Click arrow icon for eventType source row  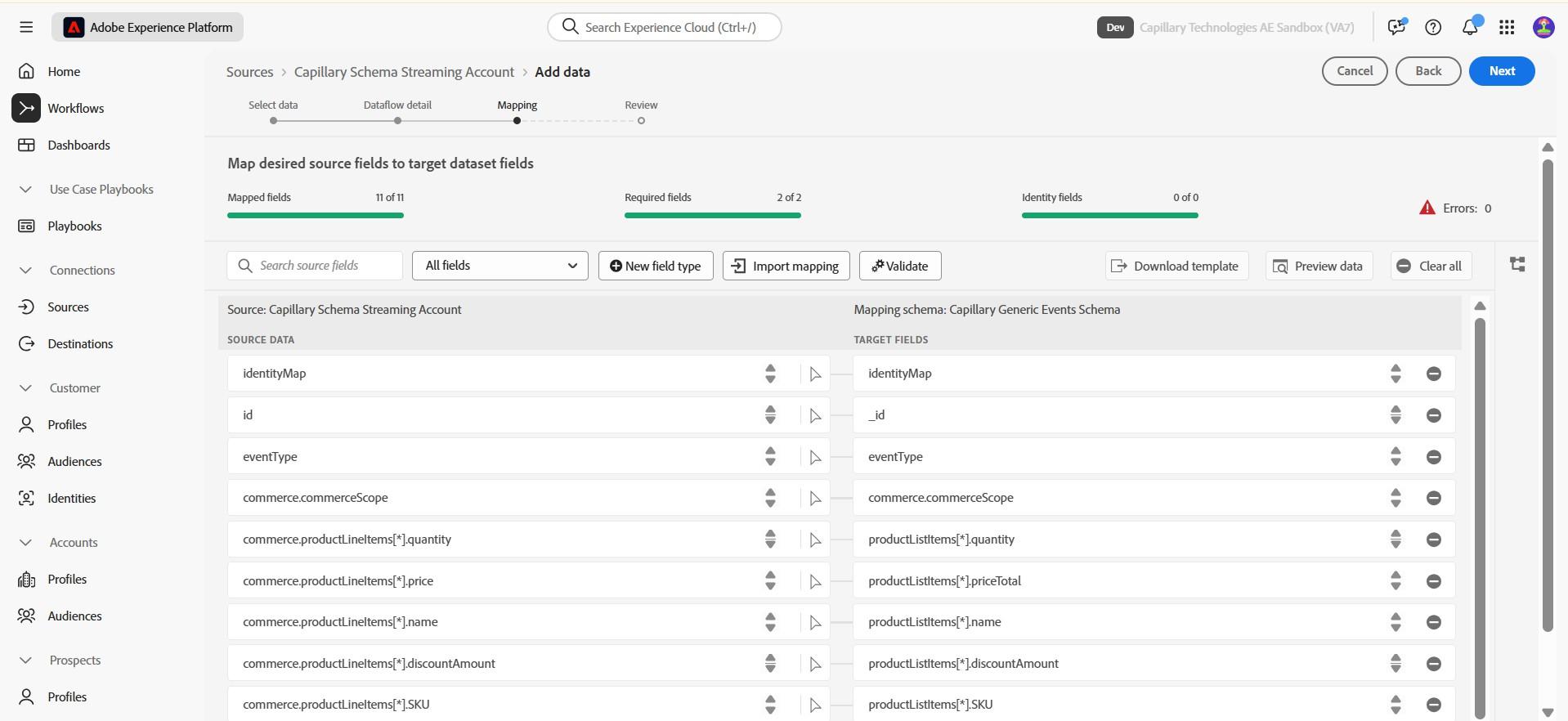815,458
